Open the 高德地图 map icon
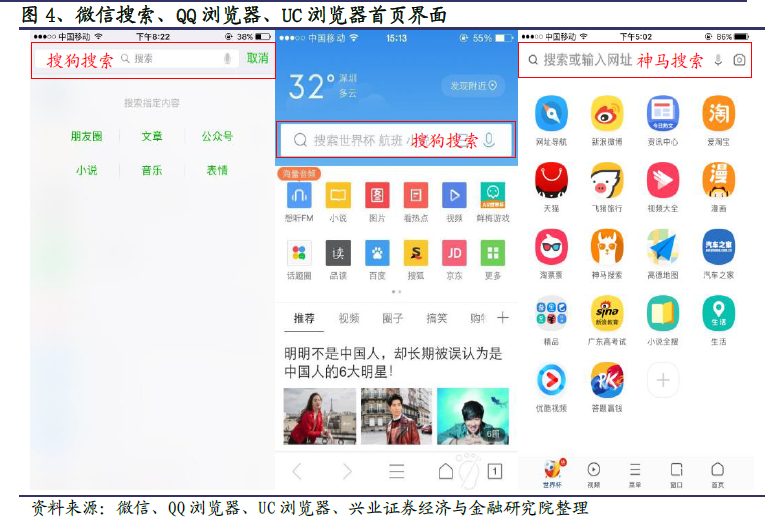 [x=662, y=247]
